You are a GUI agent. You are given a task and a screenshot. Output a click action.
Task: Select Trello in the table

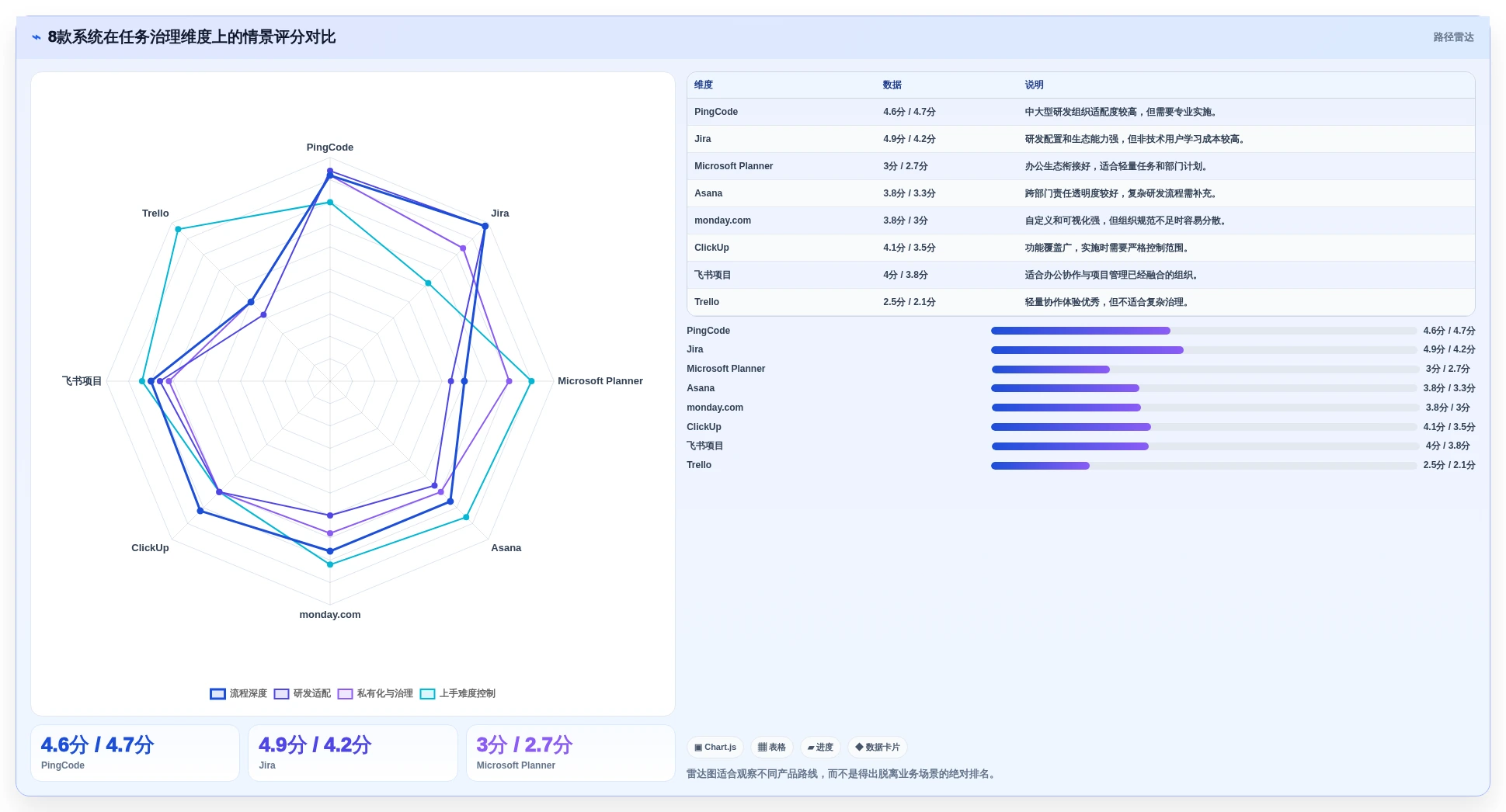pos(707,302)
